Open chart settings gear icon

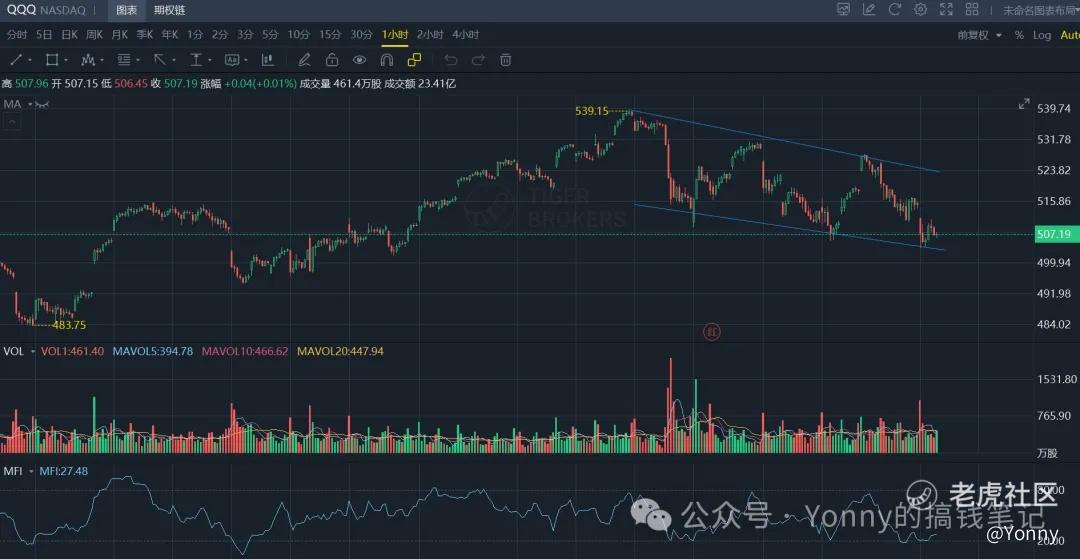pyautogui.click(x=920, y=9)
